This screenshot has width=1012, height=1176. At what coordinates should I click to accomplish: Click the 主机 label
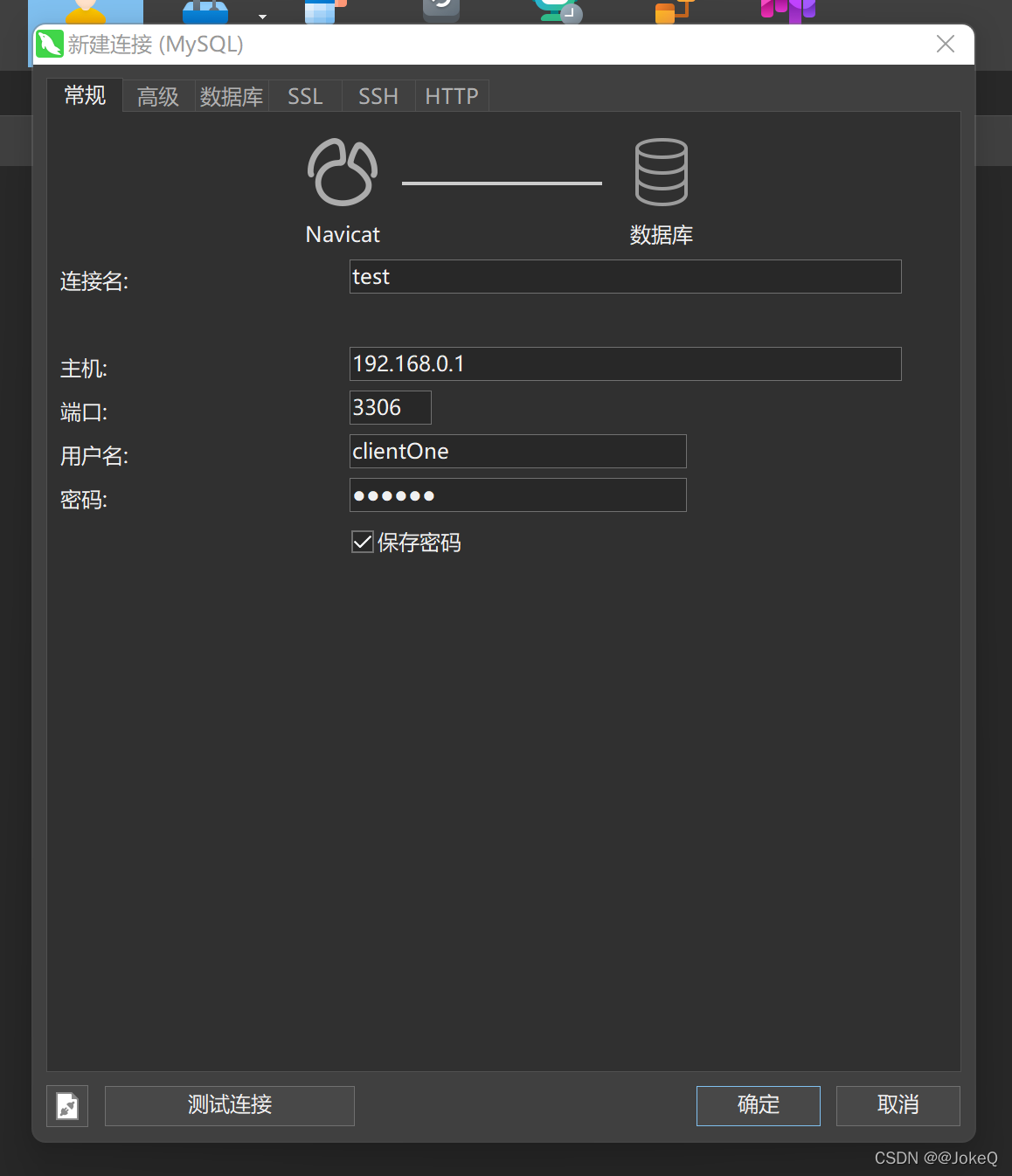pyautogui.click(x=84, y=369)
